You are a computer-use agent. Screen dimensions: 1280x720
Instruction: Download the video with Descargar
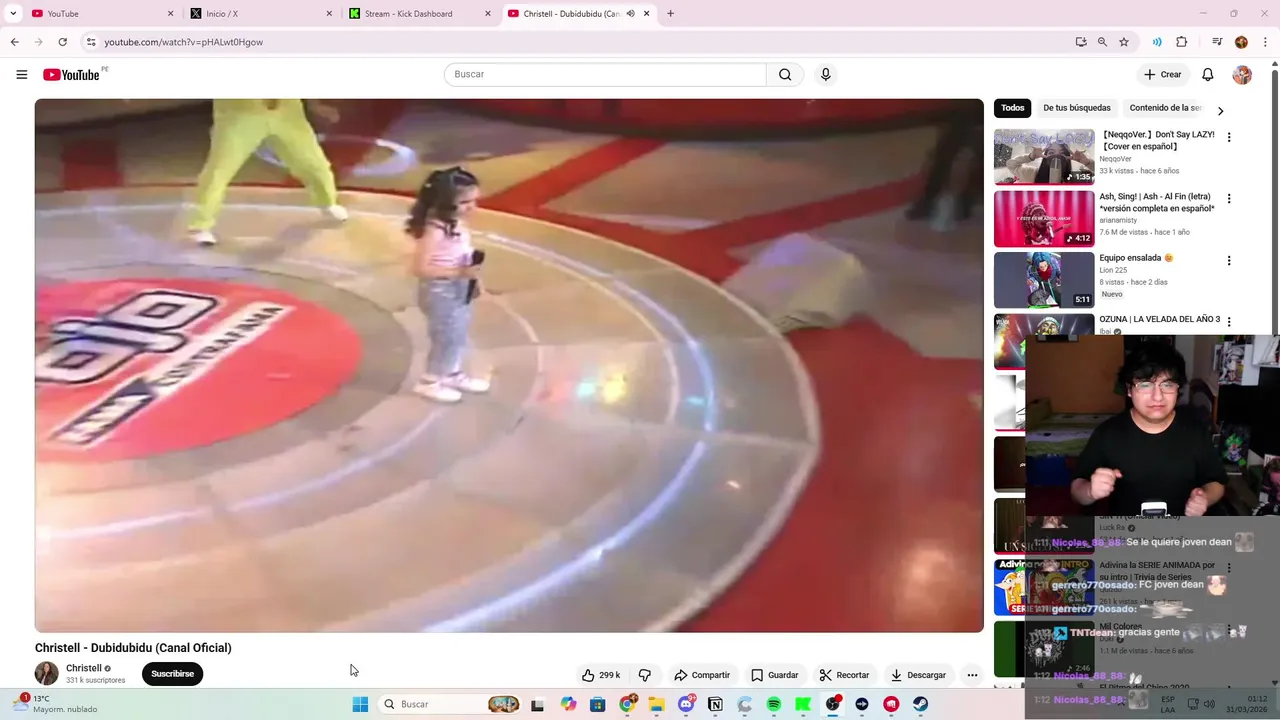[918, 675]
